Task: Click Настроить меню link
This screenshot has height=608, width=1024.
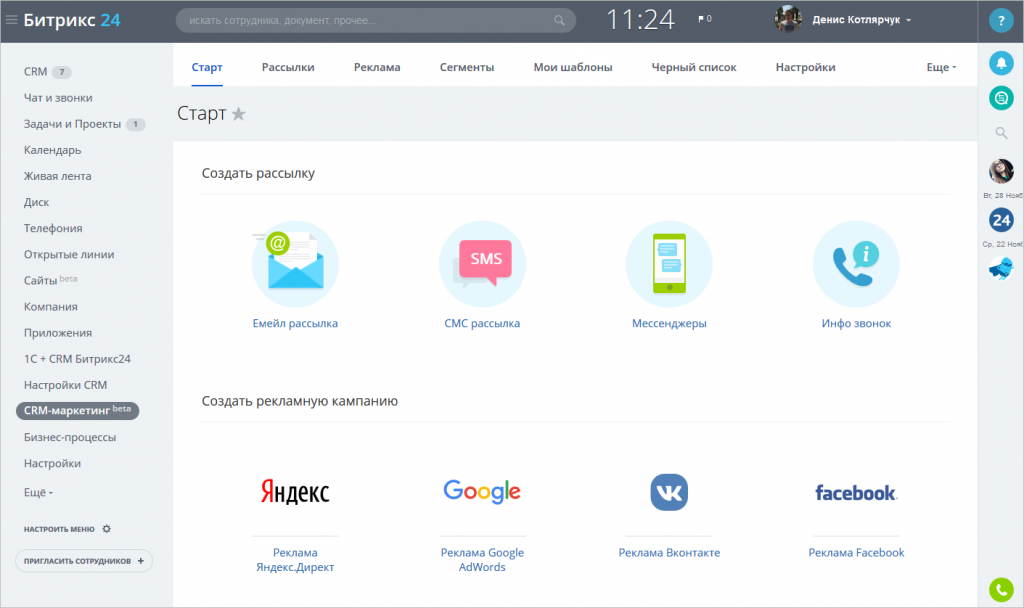Action: [59, 529]
